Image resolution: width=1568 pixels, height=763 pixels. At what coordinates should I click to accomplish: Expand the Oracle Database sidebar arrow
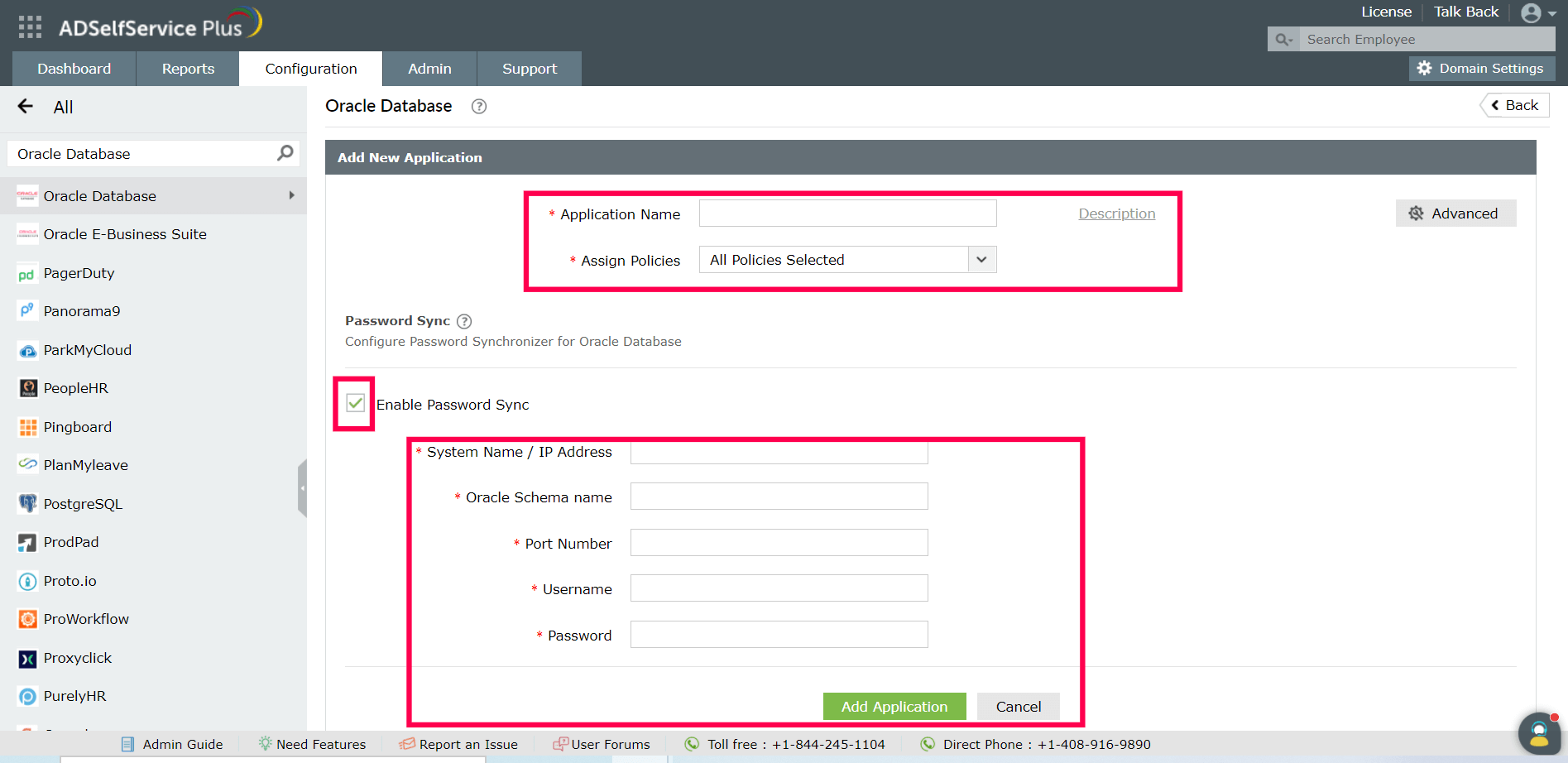point(291,195)
